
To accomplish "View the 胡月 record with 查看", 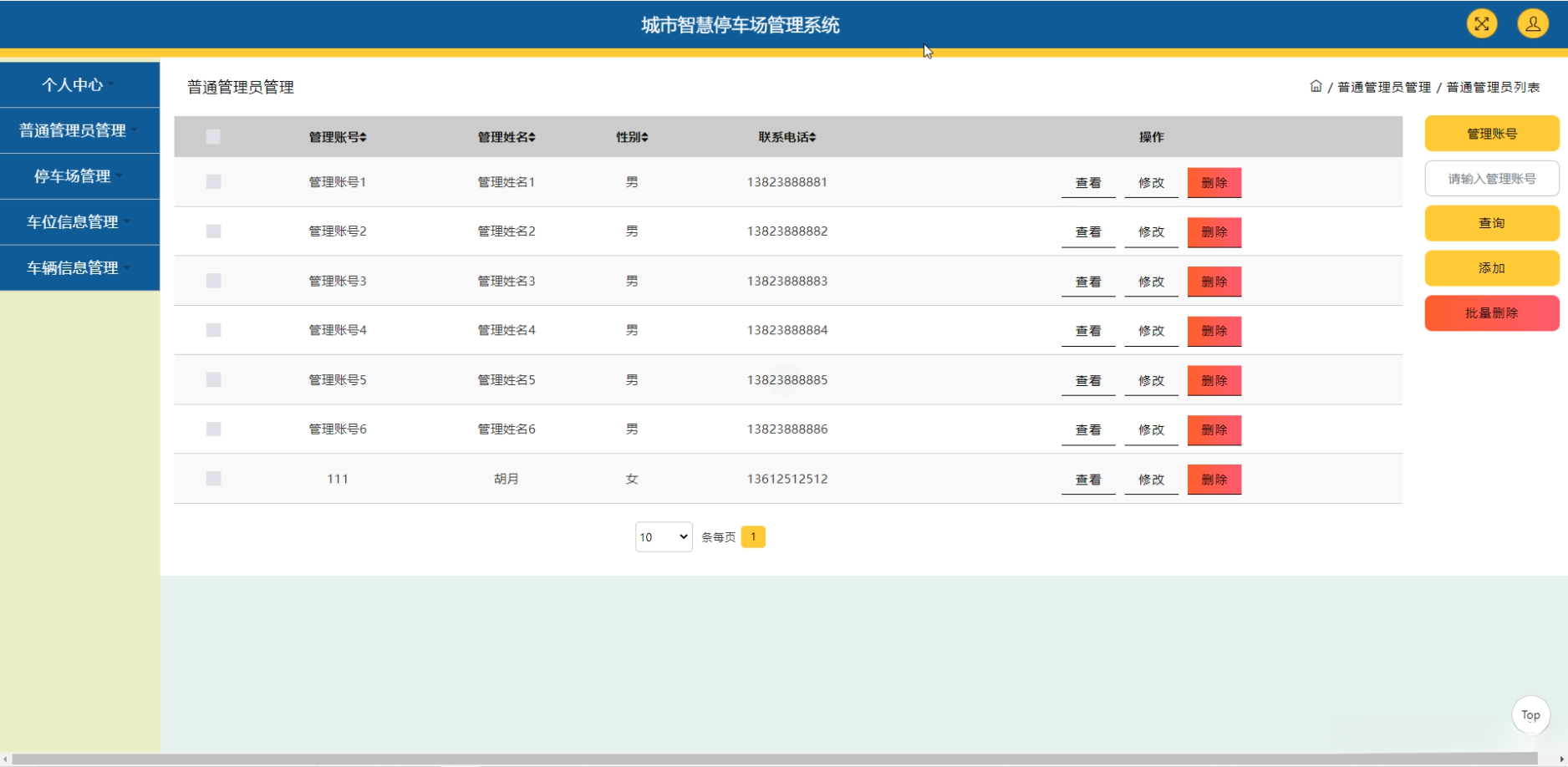I will click(1088, 480).
